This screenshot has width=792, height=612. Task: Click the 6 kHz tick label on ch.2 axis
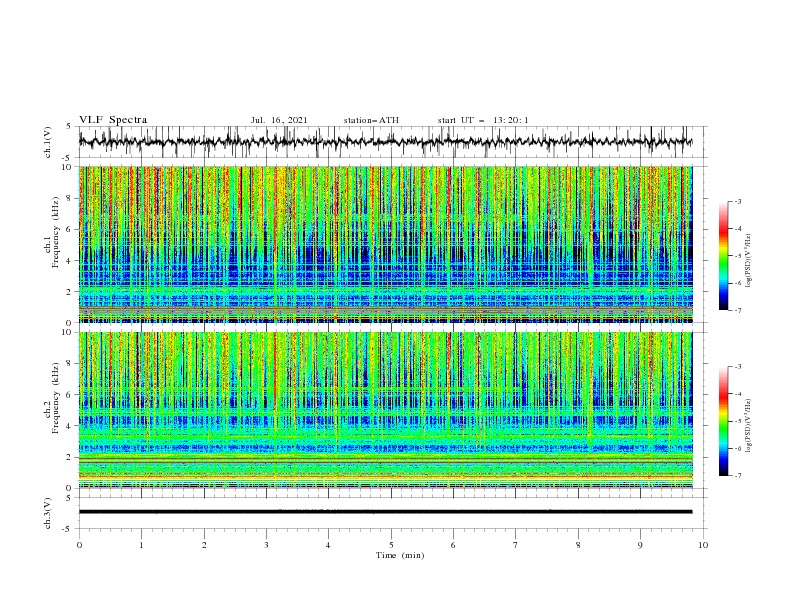71,395
